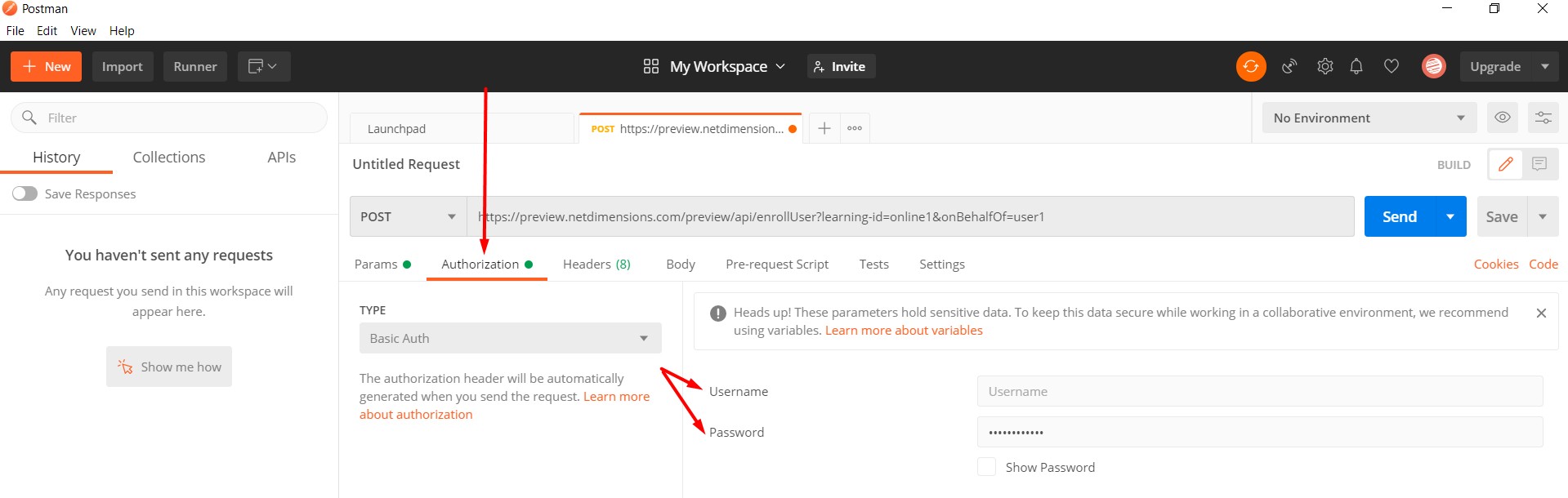
Task: Switch to the APIs sidebar tab
Action: (282, 157)
